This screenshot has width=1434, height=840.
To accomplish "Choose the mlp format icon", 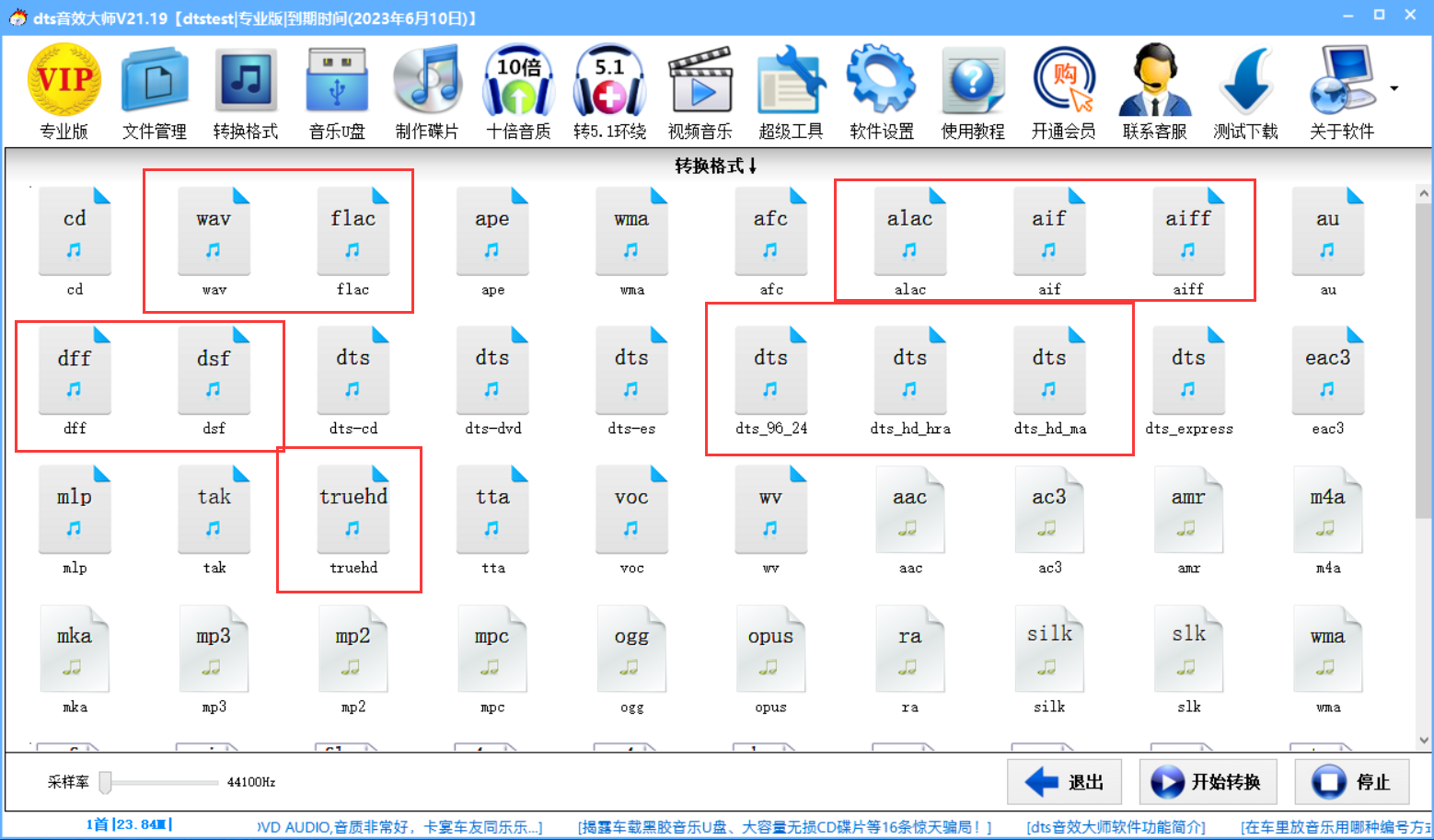I will [x=75, y=519].
